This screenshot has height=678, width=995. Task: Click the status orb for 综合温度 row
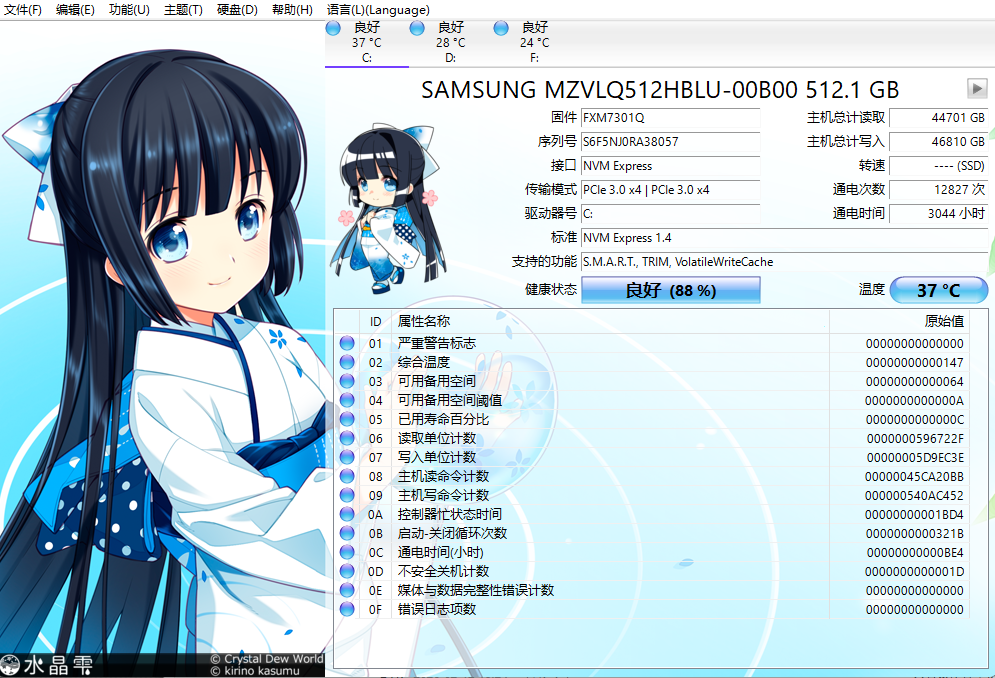[x=347, y=362]
